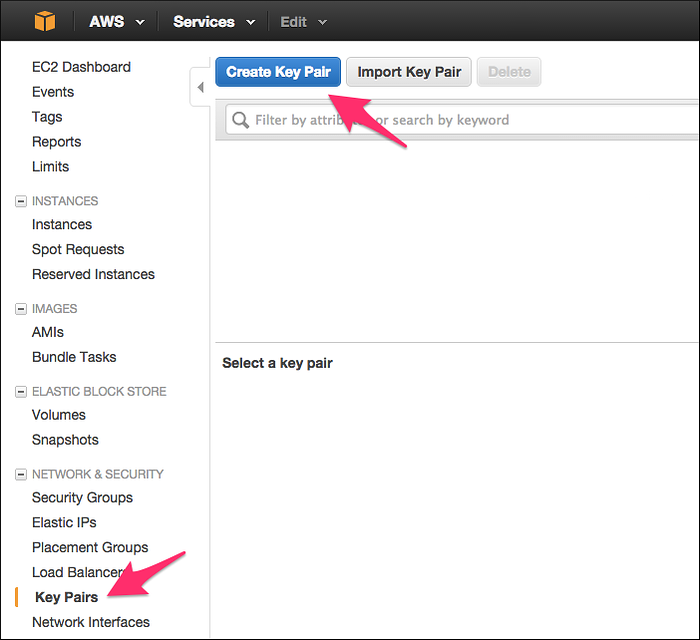
Task: Open Events in the sidebar
Action: (x=53, y=92)
